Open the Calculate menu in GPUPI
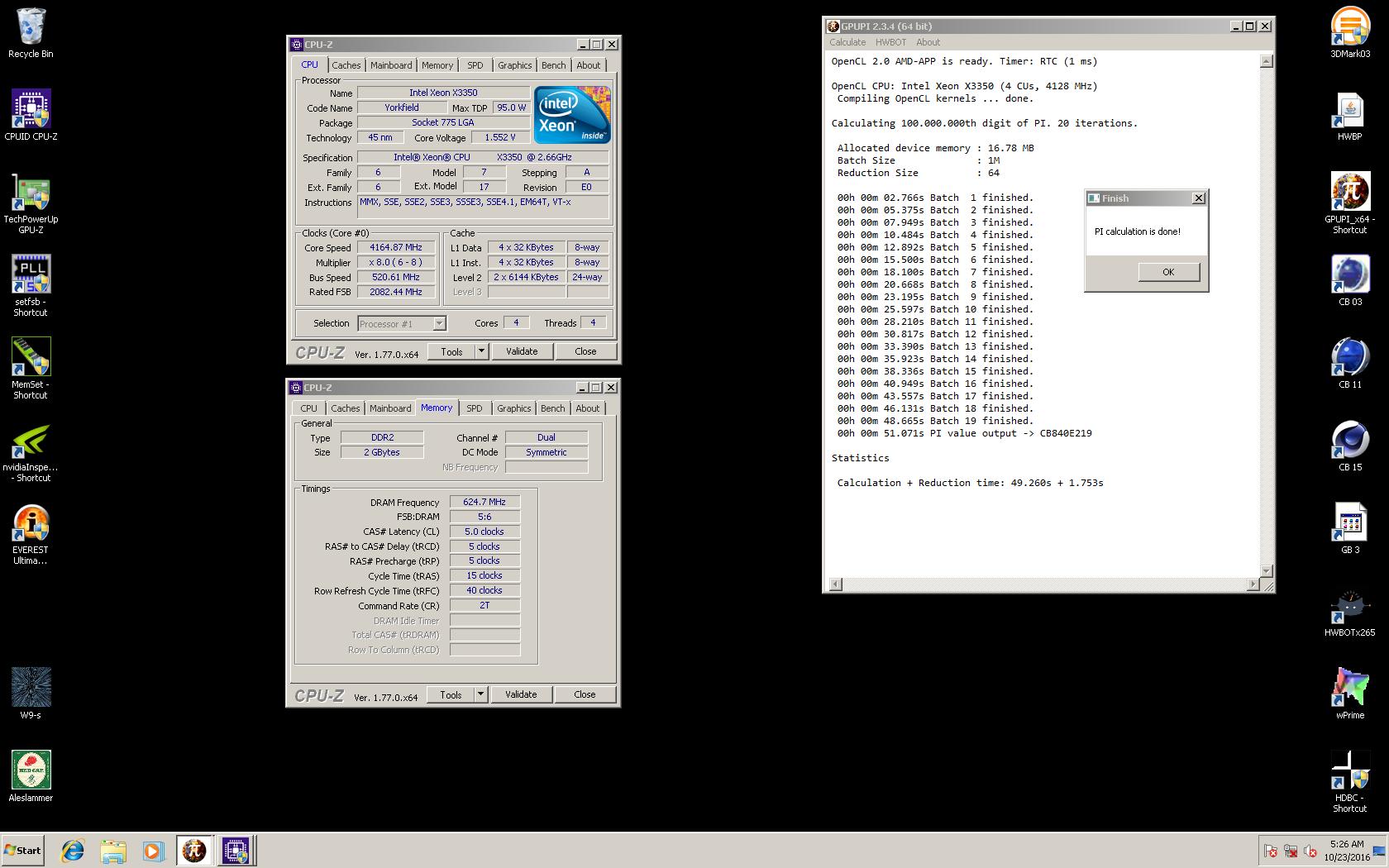The height and width of the screenshot is (868, 1389). pyautogui.click(x=847, y=42)
